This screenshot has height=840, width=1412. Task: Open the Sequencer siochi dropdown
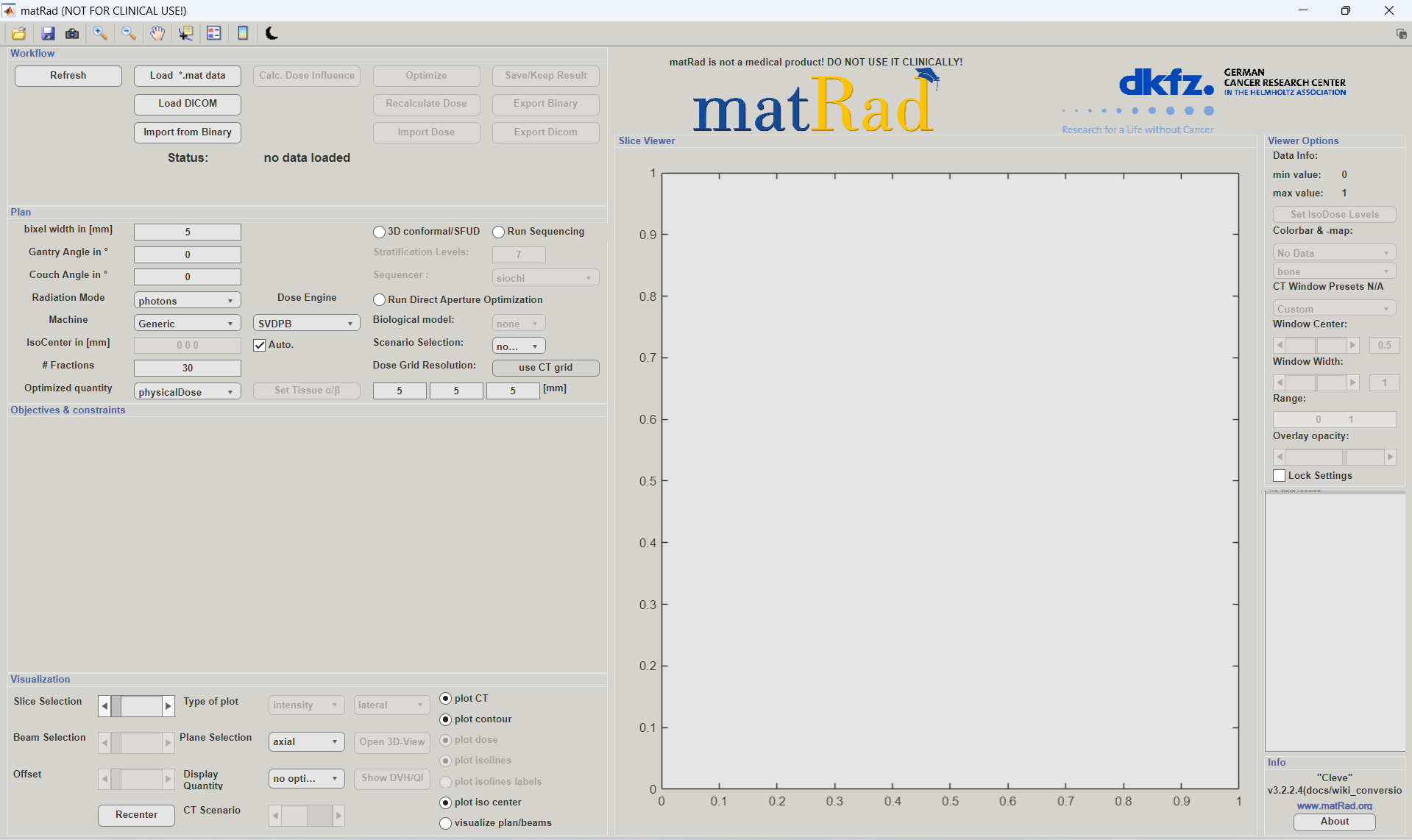point(545,278)
